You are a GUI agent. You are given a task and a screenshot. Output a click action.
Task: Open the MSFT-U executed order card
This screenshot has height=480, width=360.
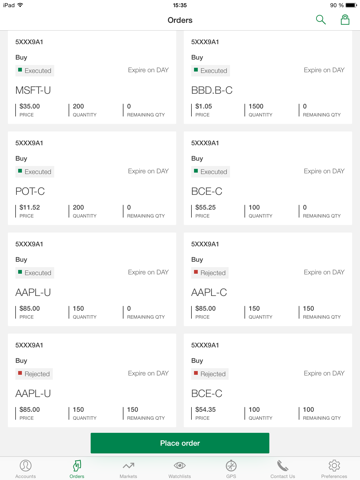pos(92,77)
